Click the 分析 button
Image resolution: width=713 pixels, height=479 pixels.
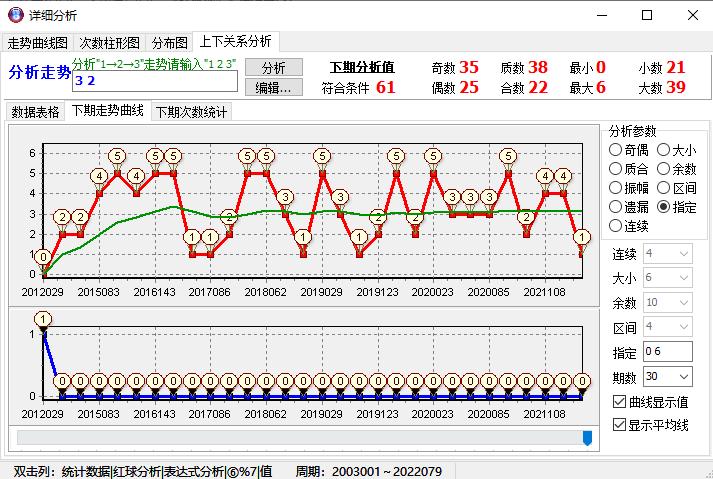tap(274, 67)
